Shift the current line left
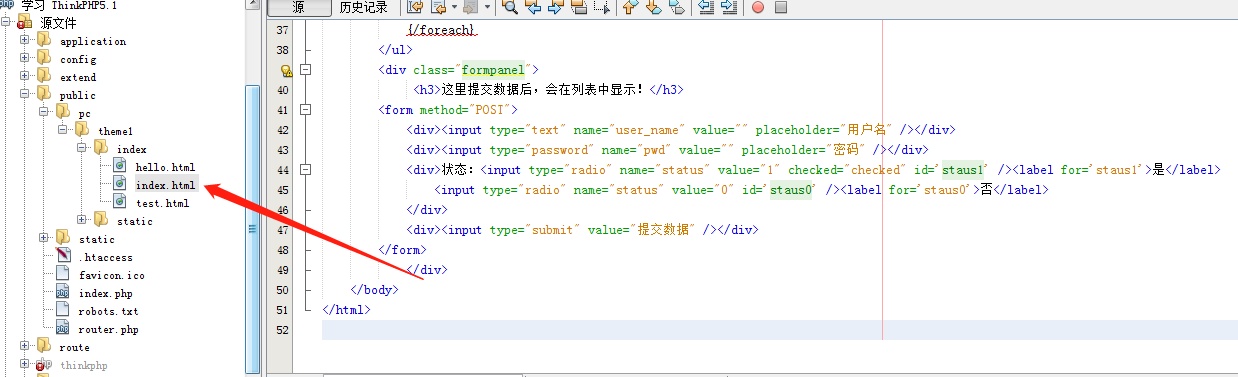Viewport: 1238px width, 377px height. [705, 6]
